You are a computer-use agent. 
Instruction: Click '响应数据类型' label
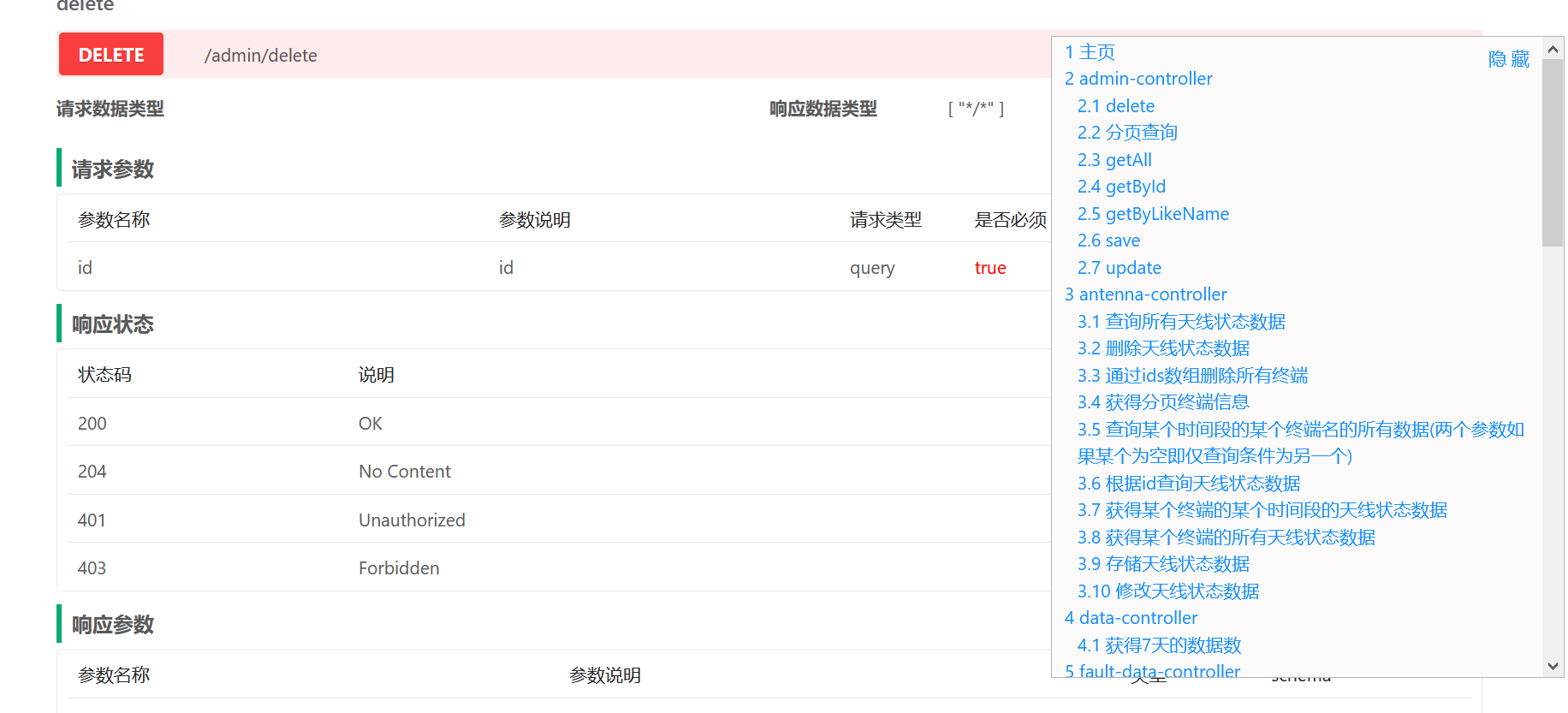click(x=823, y=109)
